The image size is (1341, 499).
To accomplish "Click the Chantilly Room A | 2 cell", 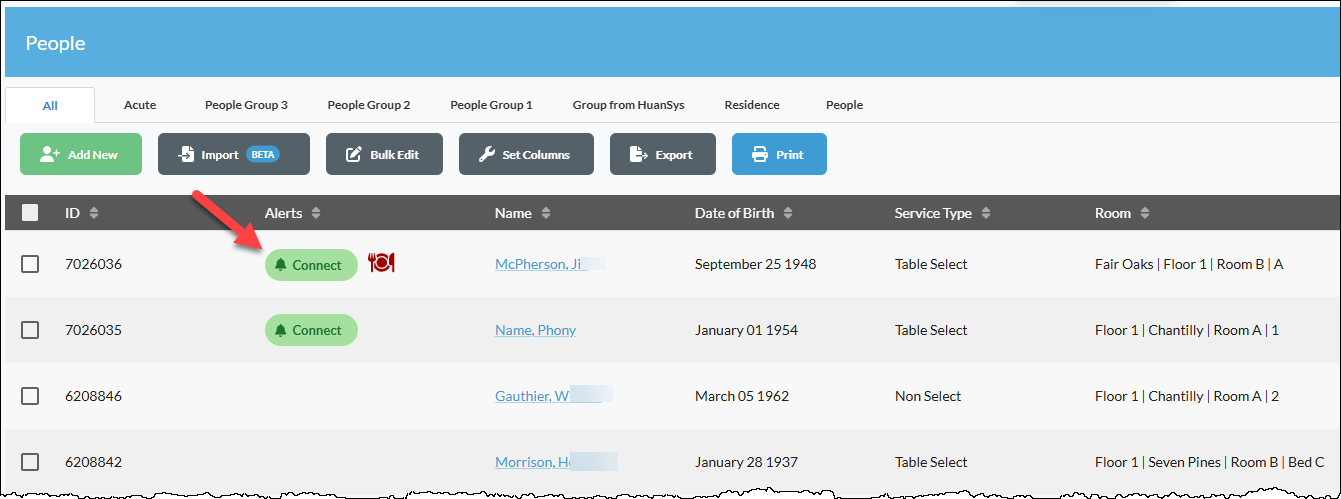I will coord(1187,396).
